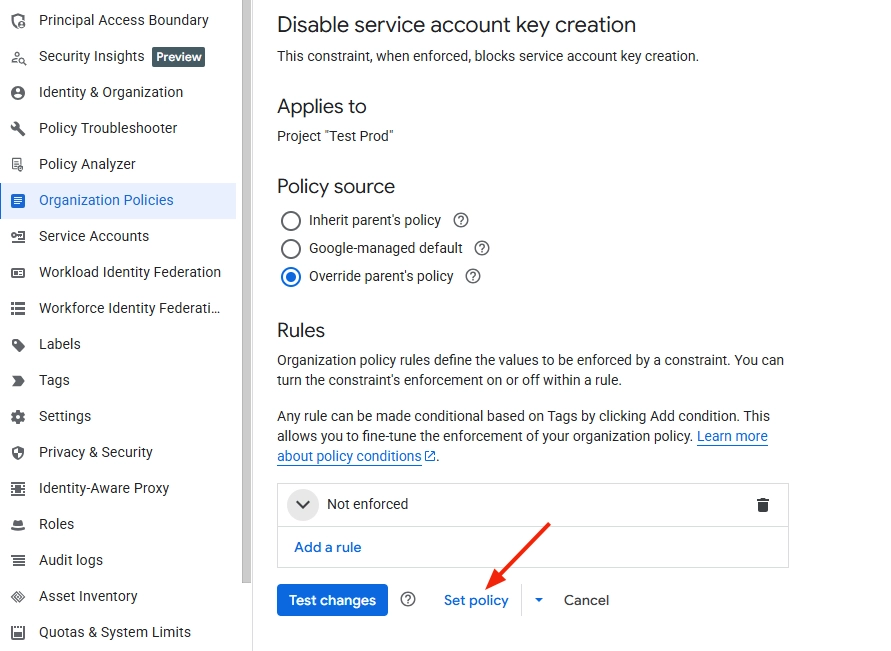This screenshot has height=651, width=891.
Task: Click the Labels tag icon in sidebar
Action: click(18, 344)
